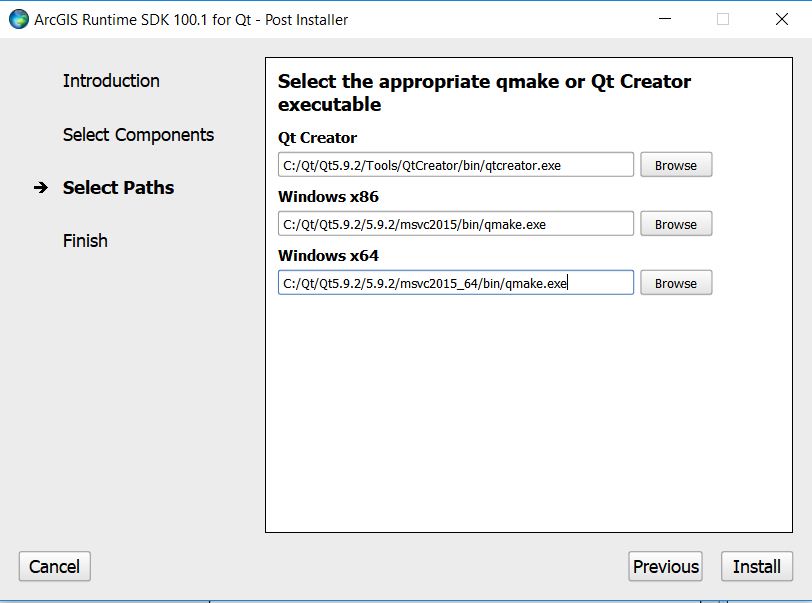Click the Windows x86 section label
812x603 pixels.
(x=328, y=197)
